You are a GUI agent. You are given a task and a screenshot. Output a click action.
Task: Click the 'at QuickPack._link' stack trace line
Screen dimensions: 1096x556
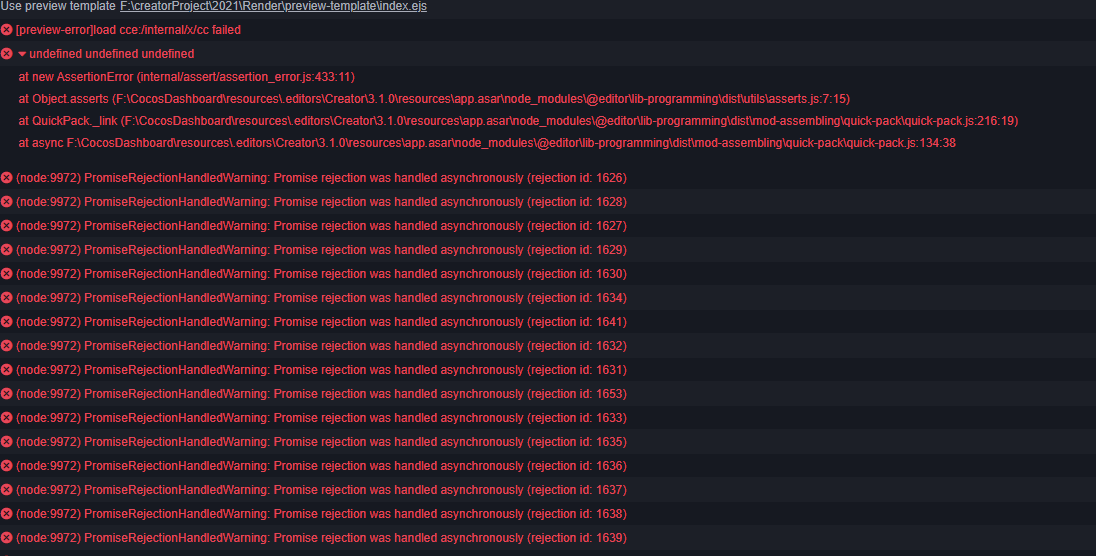pyautogui.click(x=518, y=121)
